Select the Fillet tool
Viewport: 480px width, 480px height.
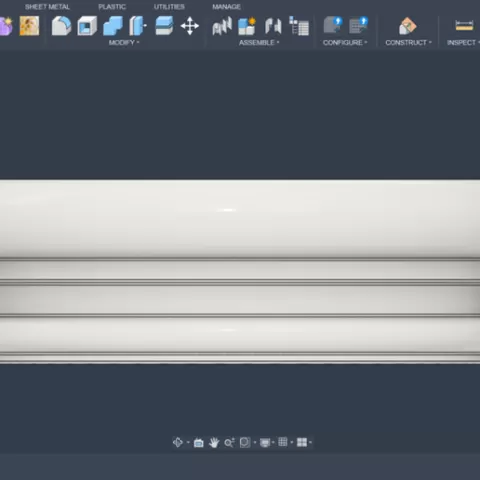61,26
